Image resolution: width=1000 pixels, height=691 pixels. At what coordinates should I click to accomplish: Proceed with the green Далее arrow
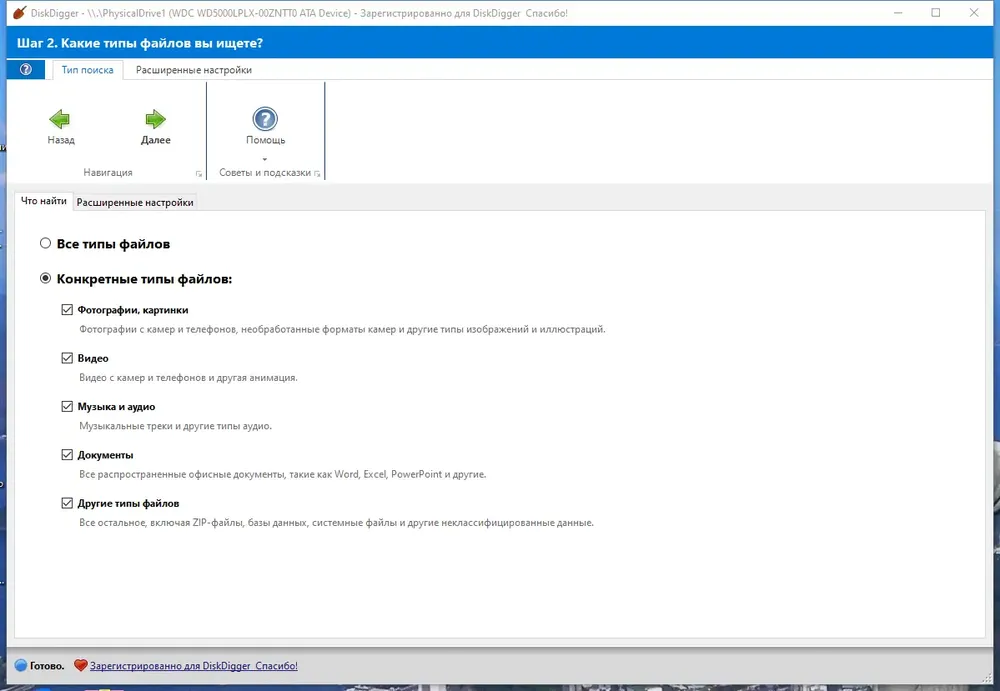point(155,119)
